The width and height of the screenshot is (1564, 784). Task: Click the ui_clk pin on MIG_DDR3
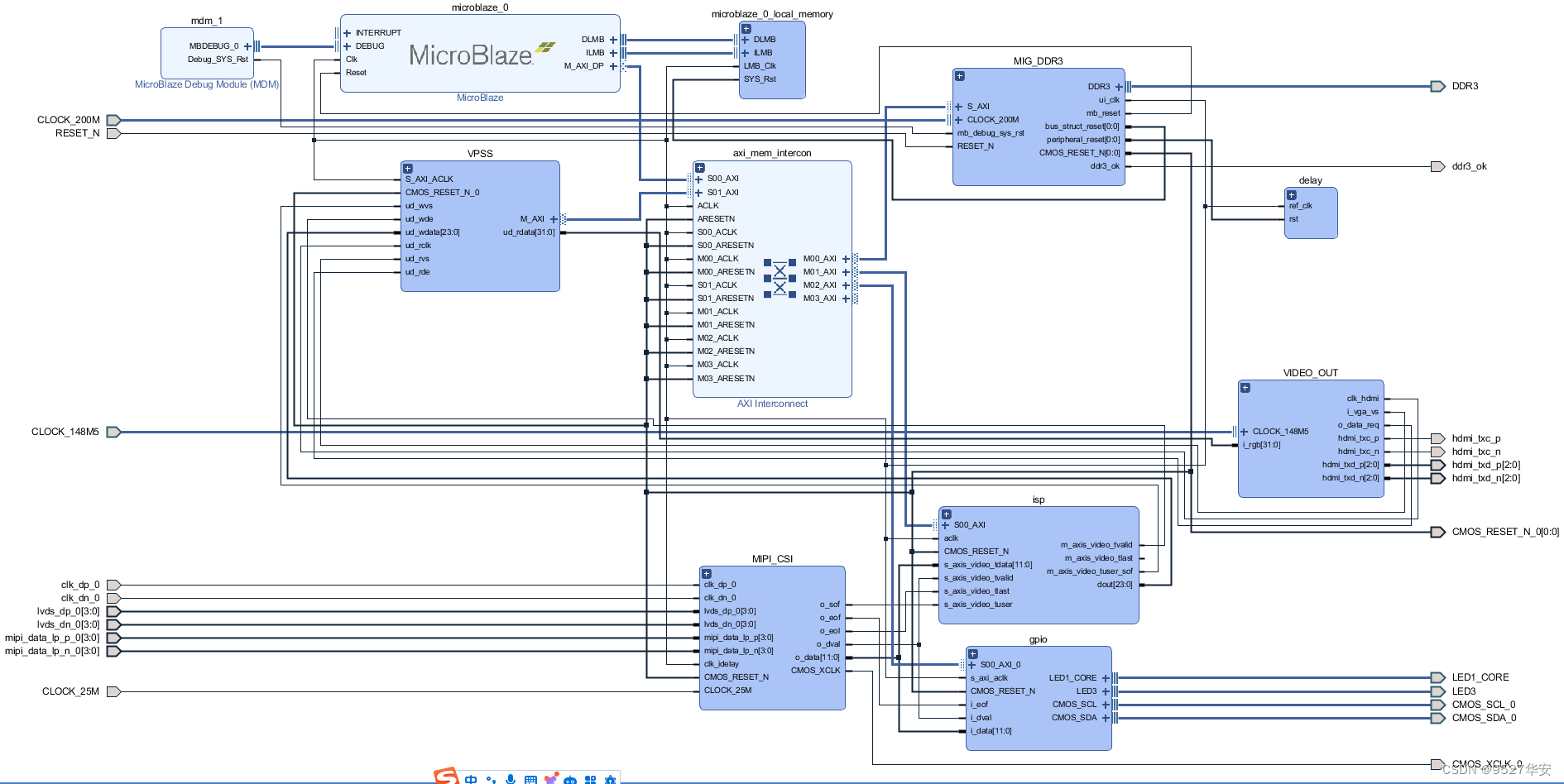pyautogui.click(x=1109, y=100)
